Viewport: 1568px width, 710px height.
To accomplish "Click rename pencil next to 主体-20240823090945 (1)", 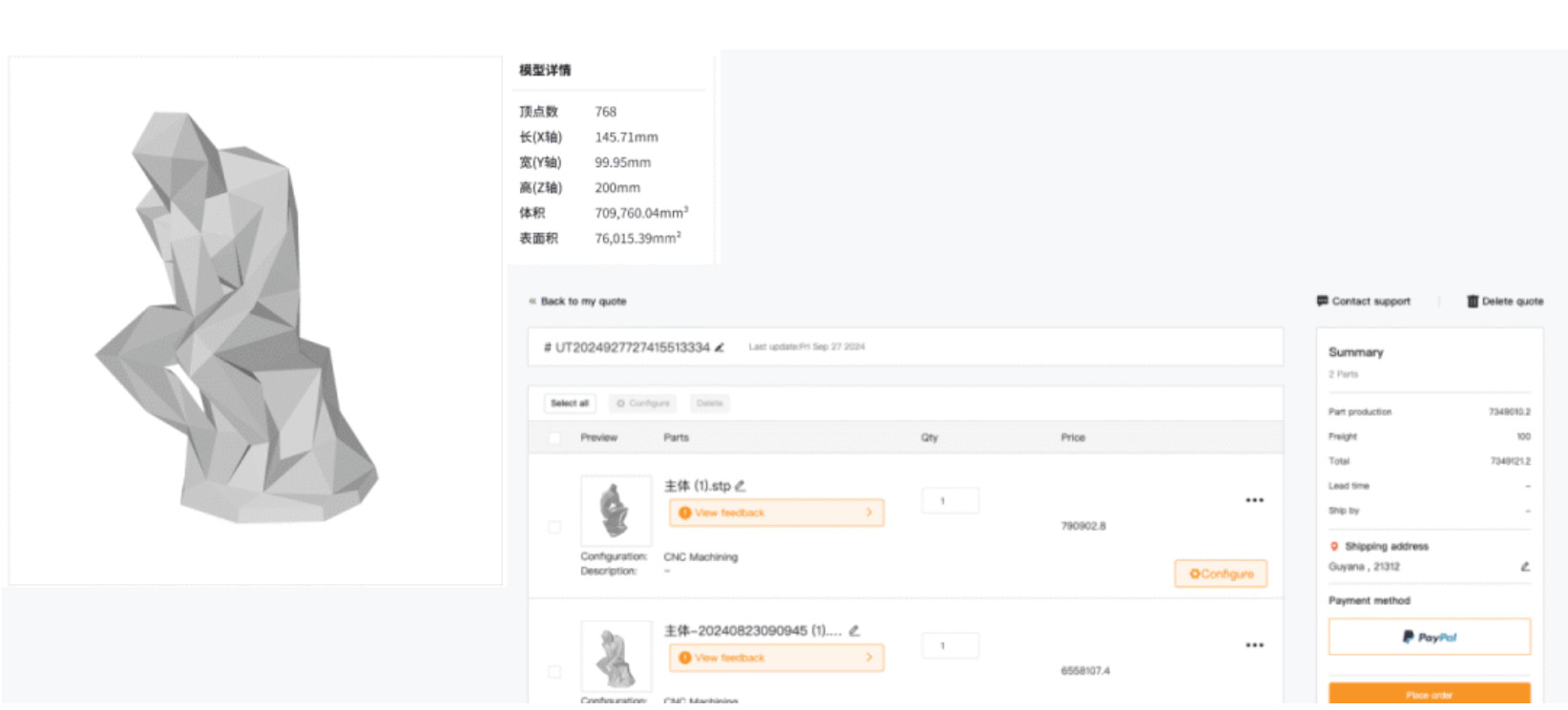I will 854,631.
